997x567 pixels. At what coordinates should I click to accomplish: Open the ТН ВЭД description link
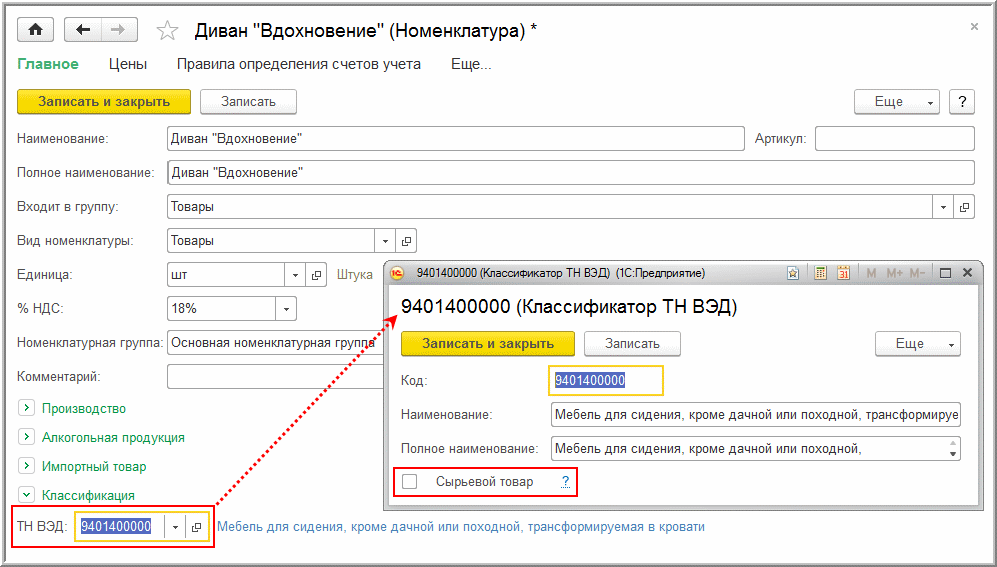tap(461, 527)
